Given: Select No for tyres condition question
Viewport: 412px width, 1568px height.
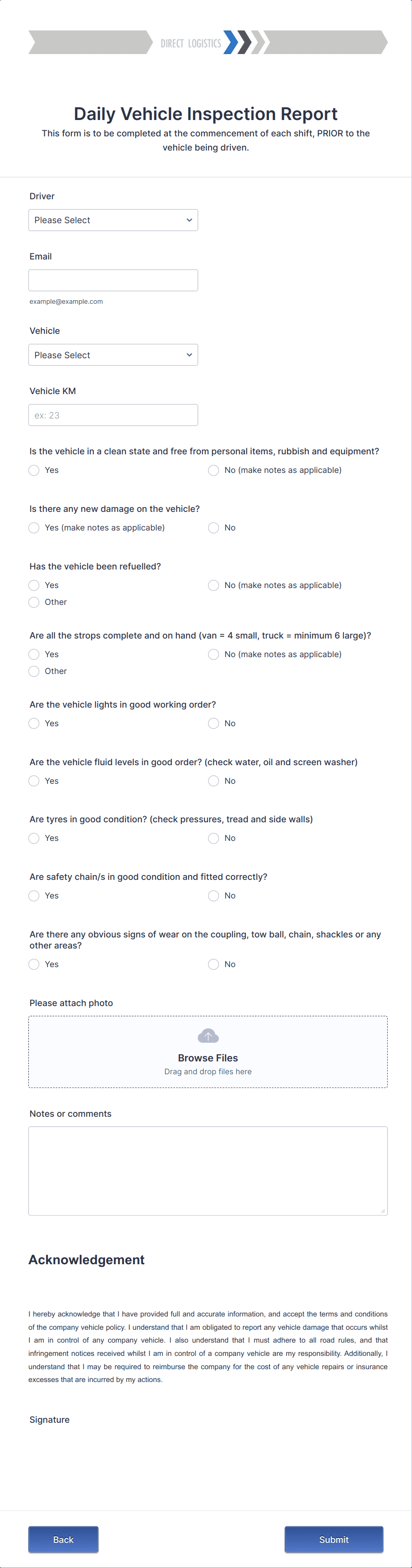Looking at the screenshot, I should (213, 838).
